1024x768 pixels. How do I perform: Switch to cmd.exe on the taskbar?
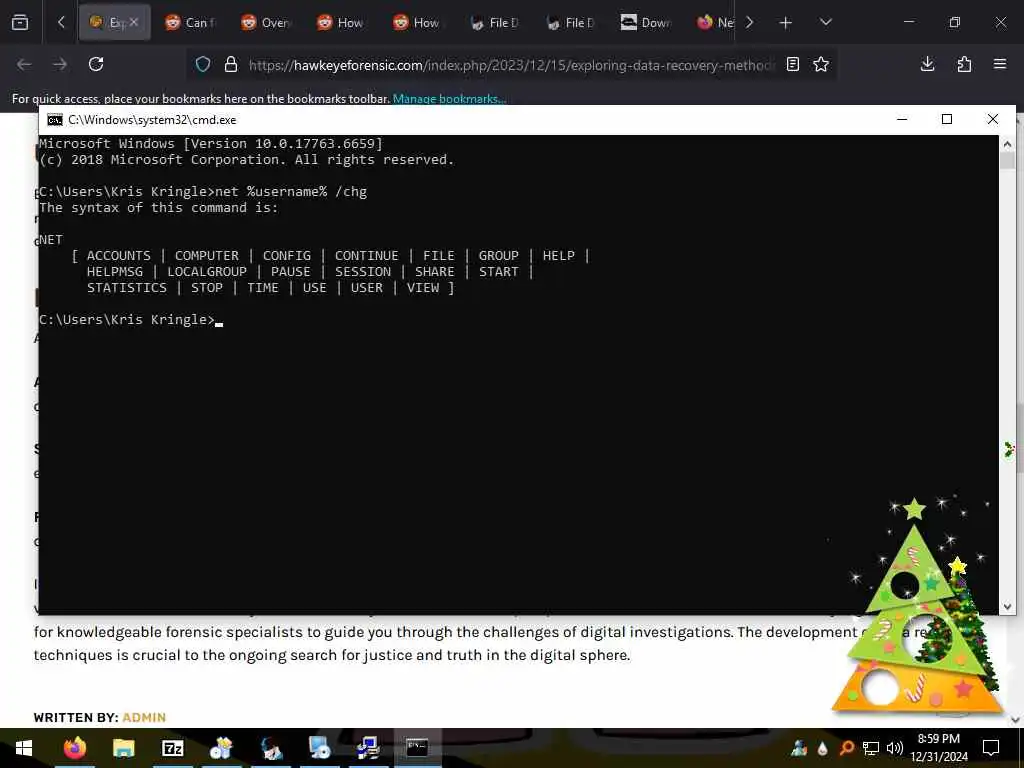417,748
